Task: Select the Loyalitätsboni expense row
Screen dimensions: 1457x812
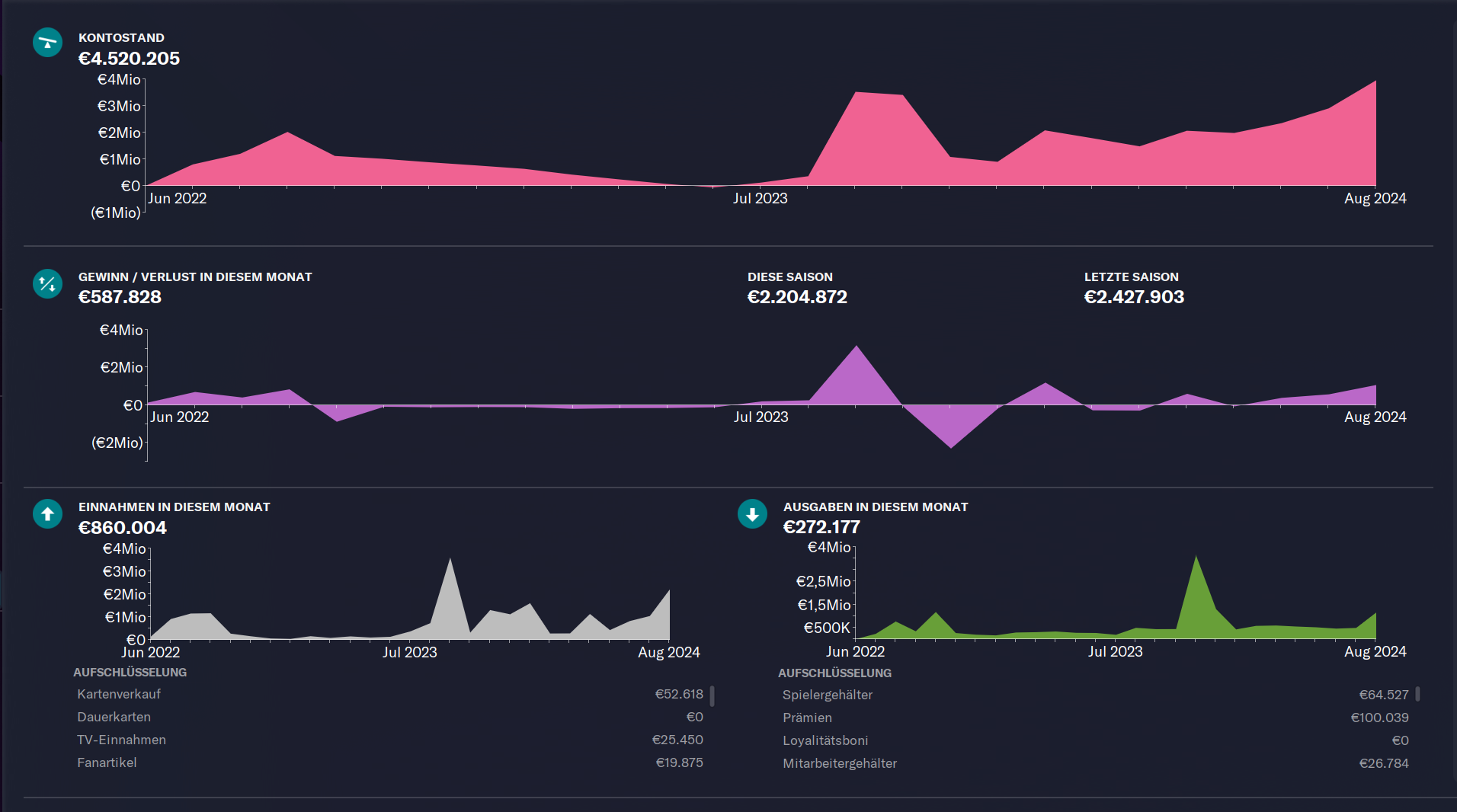Action: (1095, 740)
